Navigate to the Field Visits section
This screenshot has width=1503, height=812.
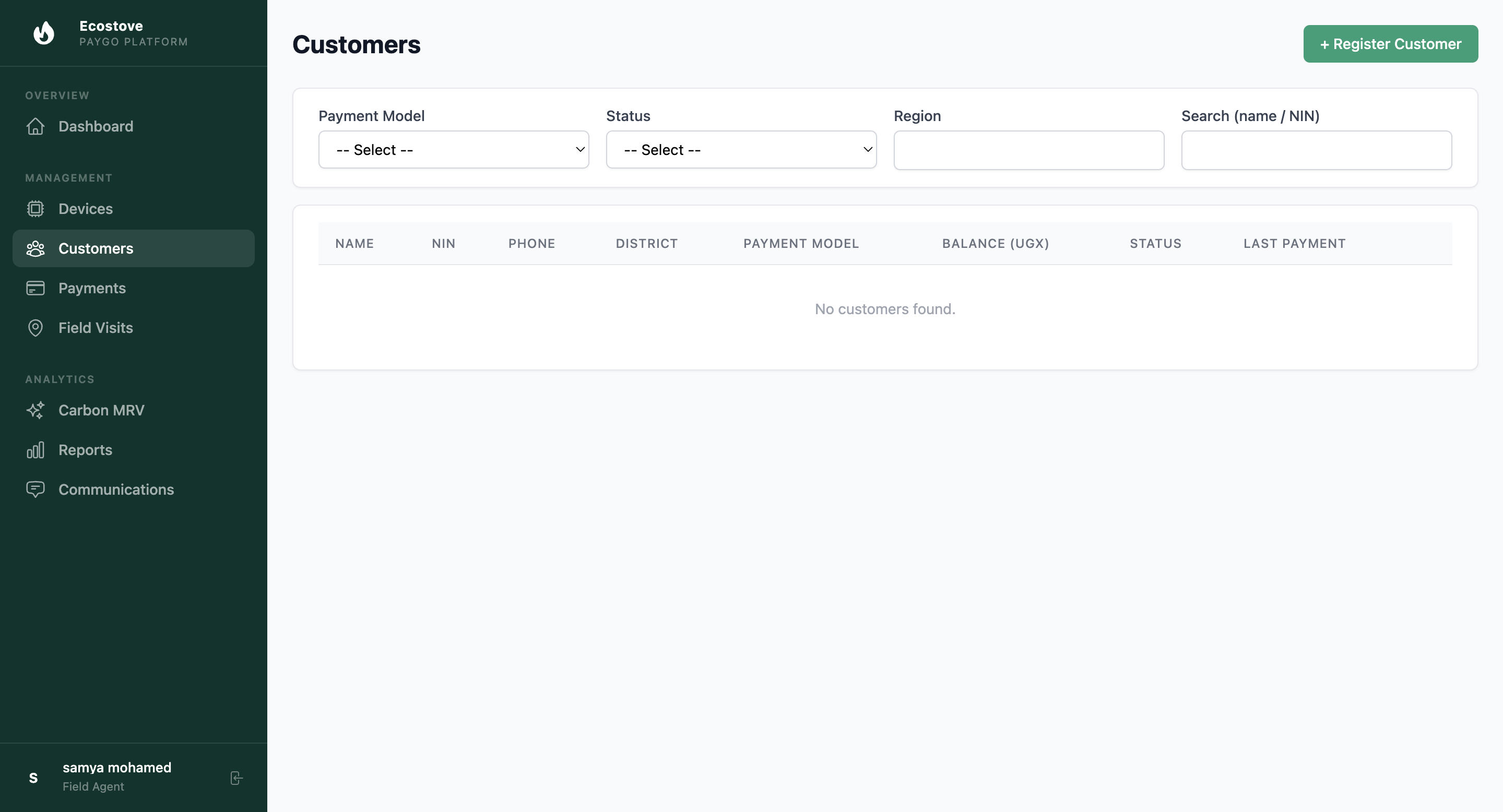(96, 328)
